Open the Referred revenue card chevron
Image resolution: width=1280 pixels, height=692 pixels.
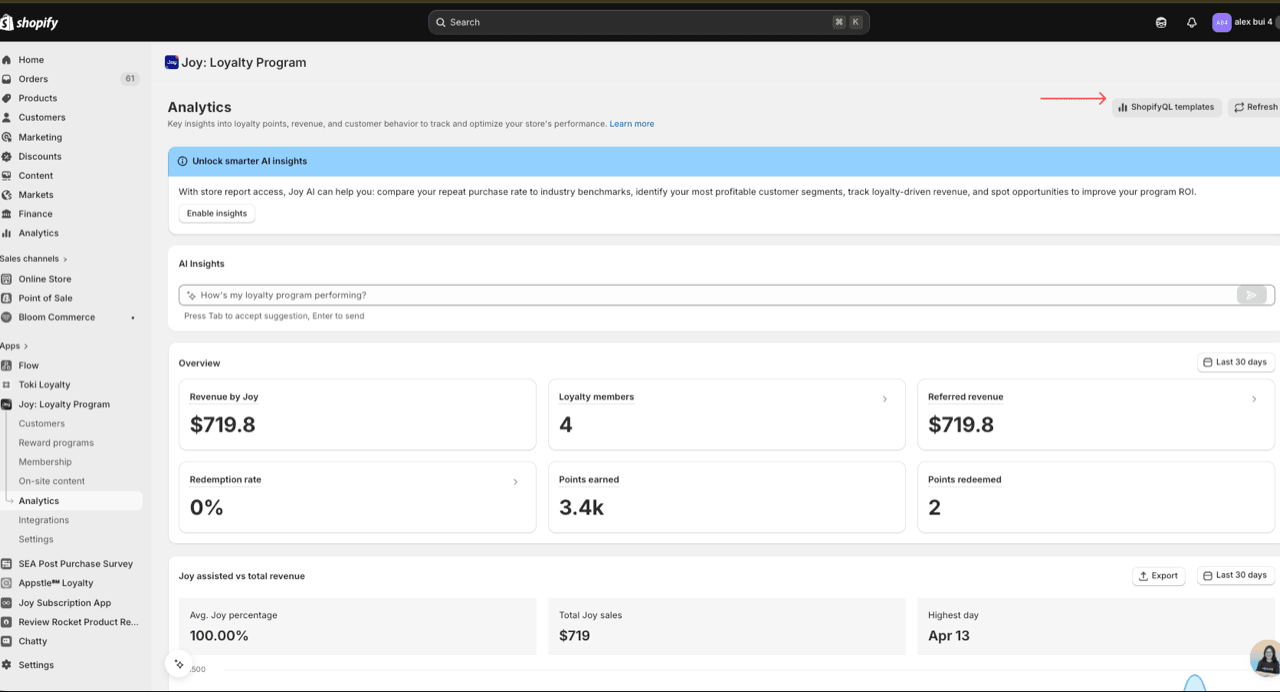[1254, 399]
